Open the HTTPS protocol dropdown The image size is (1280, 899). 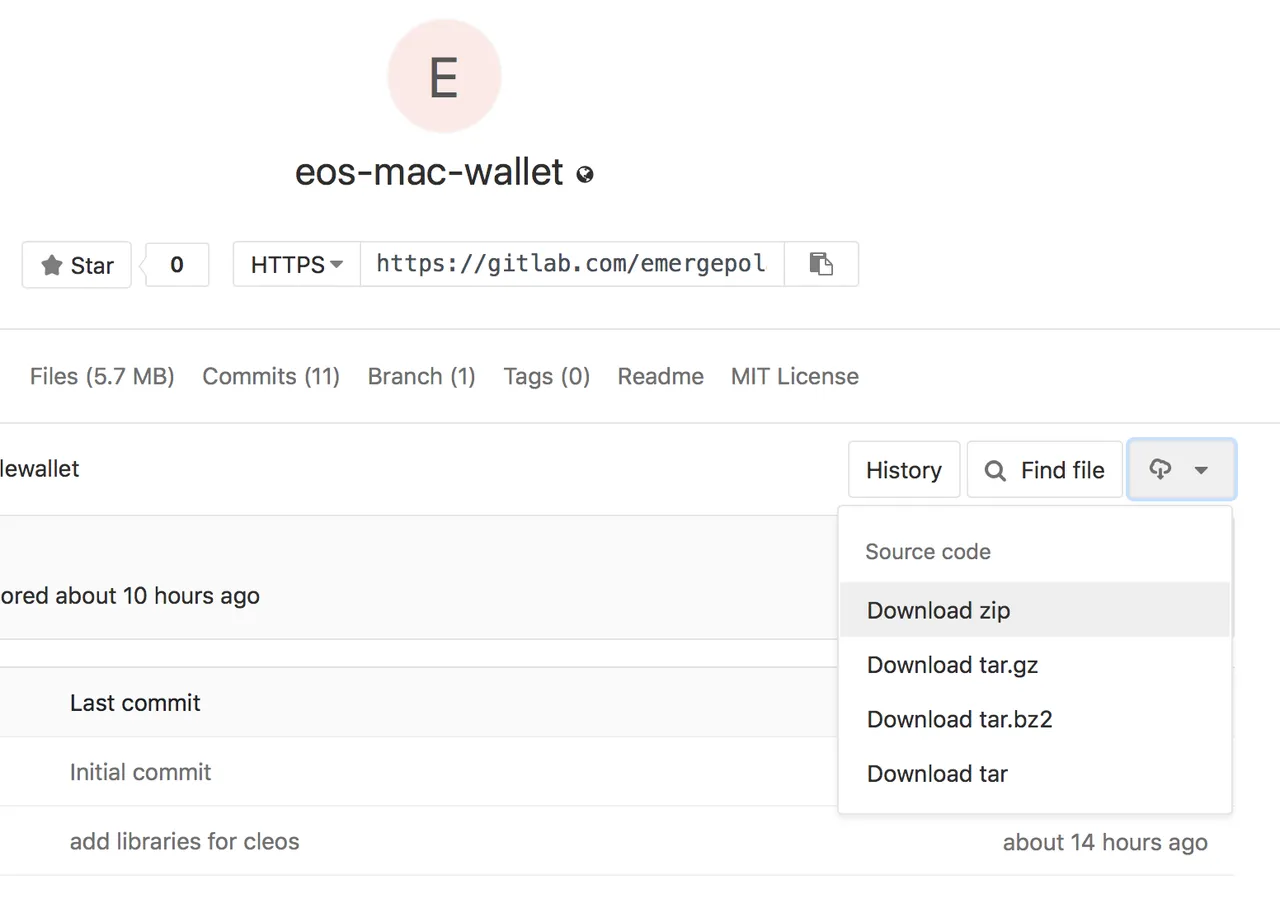click(x=297, y=264)
